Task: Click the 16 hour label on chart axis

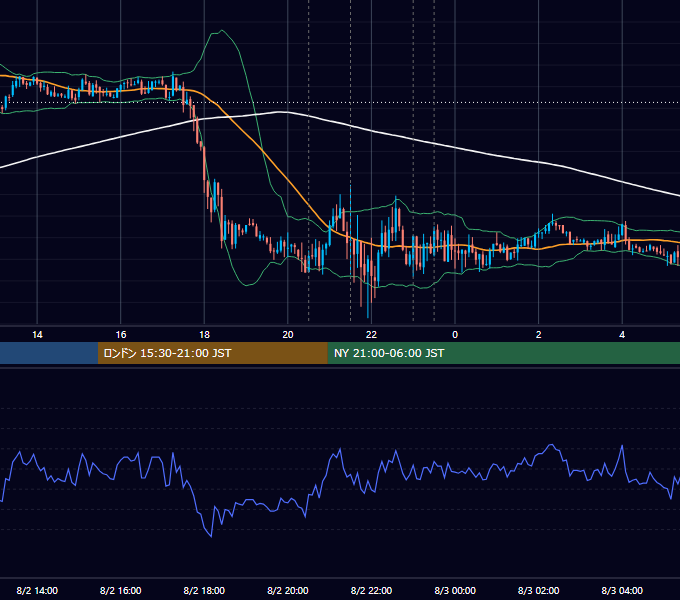Action: click(121, 335)
